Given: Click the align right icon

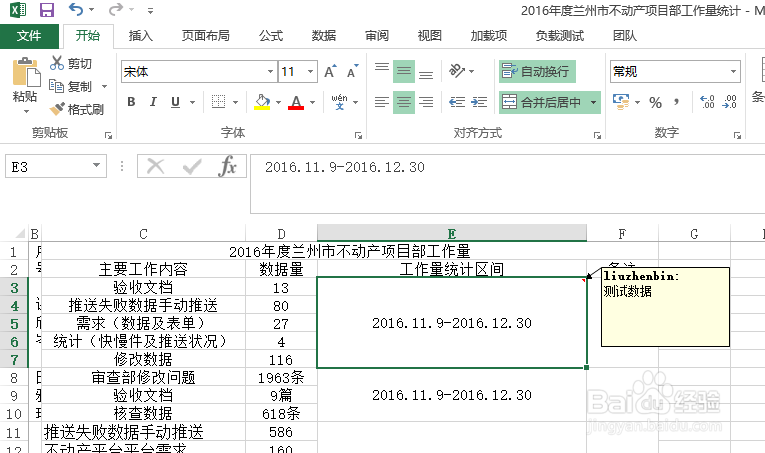Looking at the screenshot, I should 426,102.
